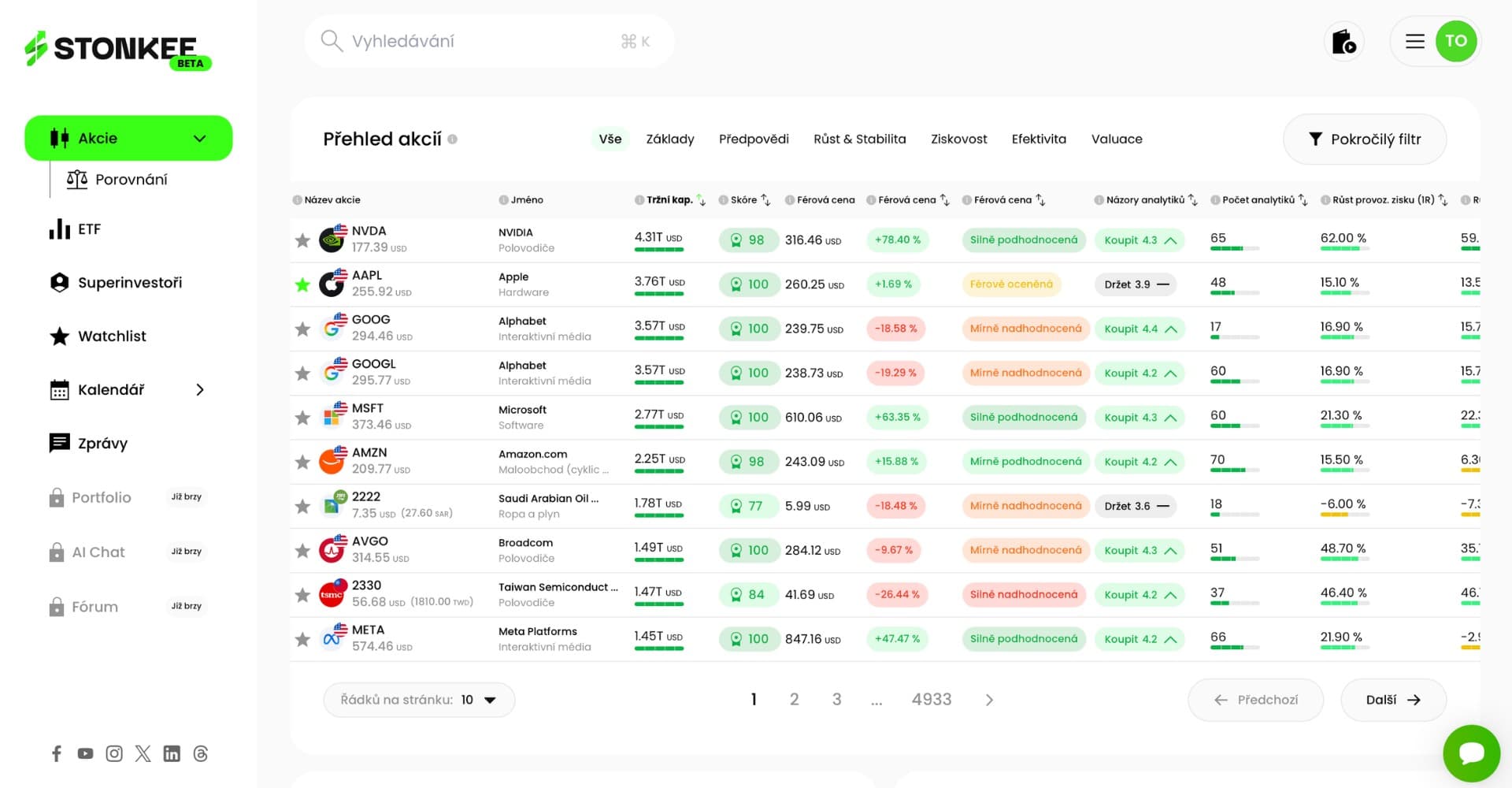Open NVIDIA company row name
The width and height of the screenshot is (1512, 788).
(516, 232)
